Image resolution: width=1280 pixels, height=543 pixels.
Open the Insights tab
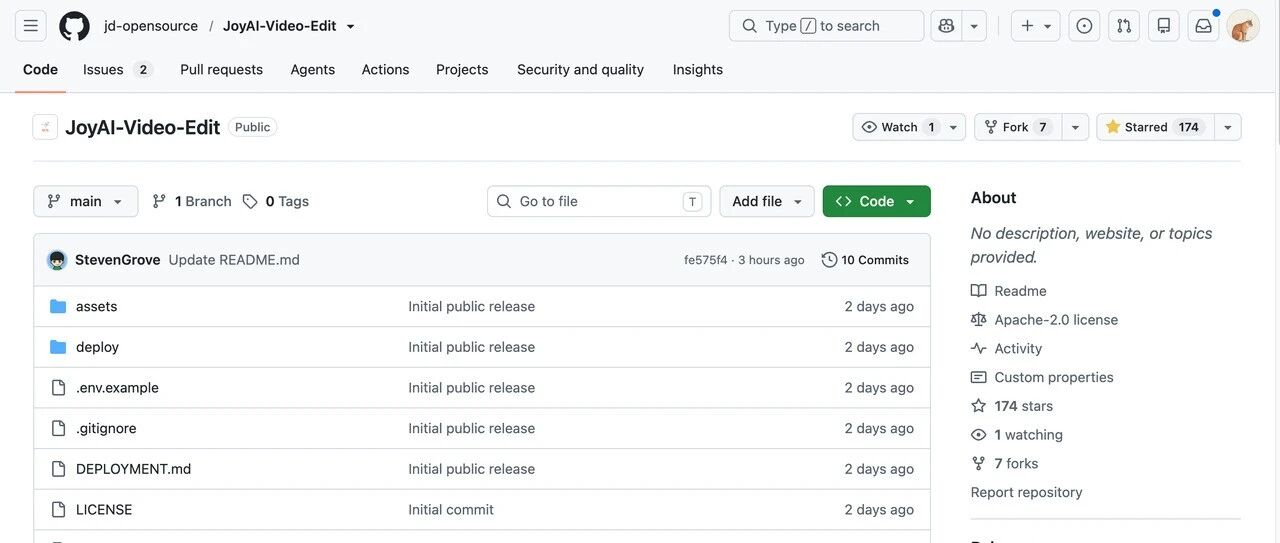coord(697,70)
